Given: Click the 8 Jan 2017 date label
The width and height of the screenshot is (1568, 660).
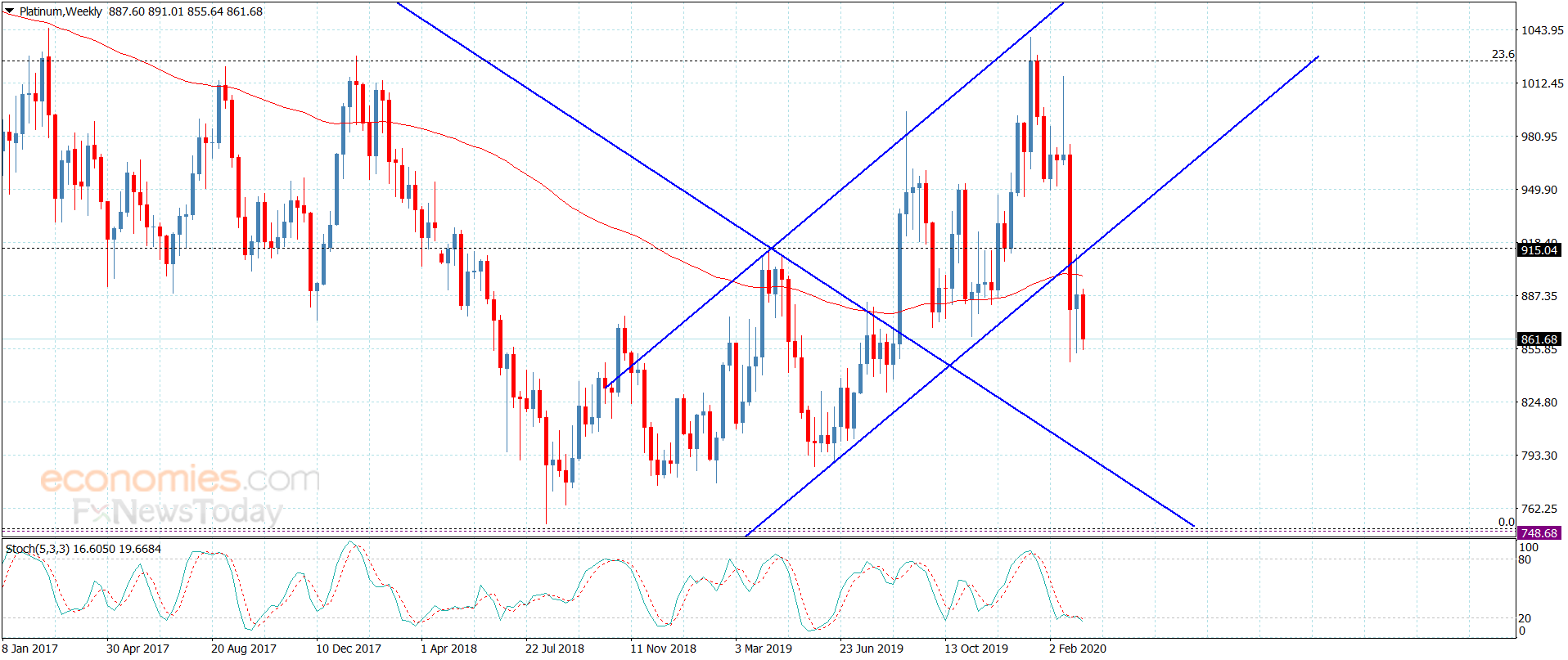Looking at the screenshot, I should pyautogui.click(x=30, y=649).
